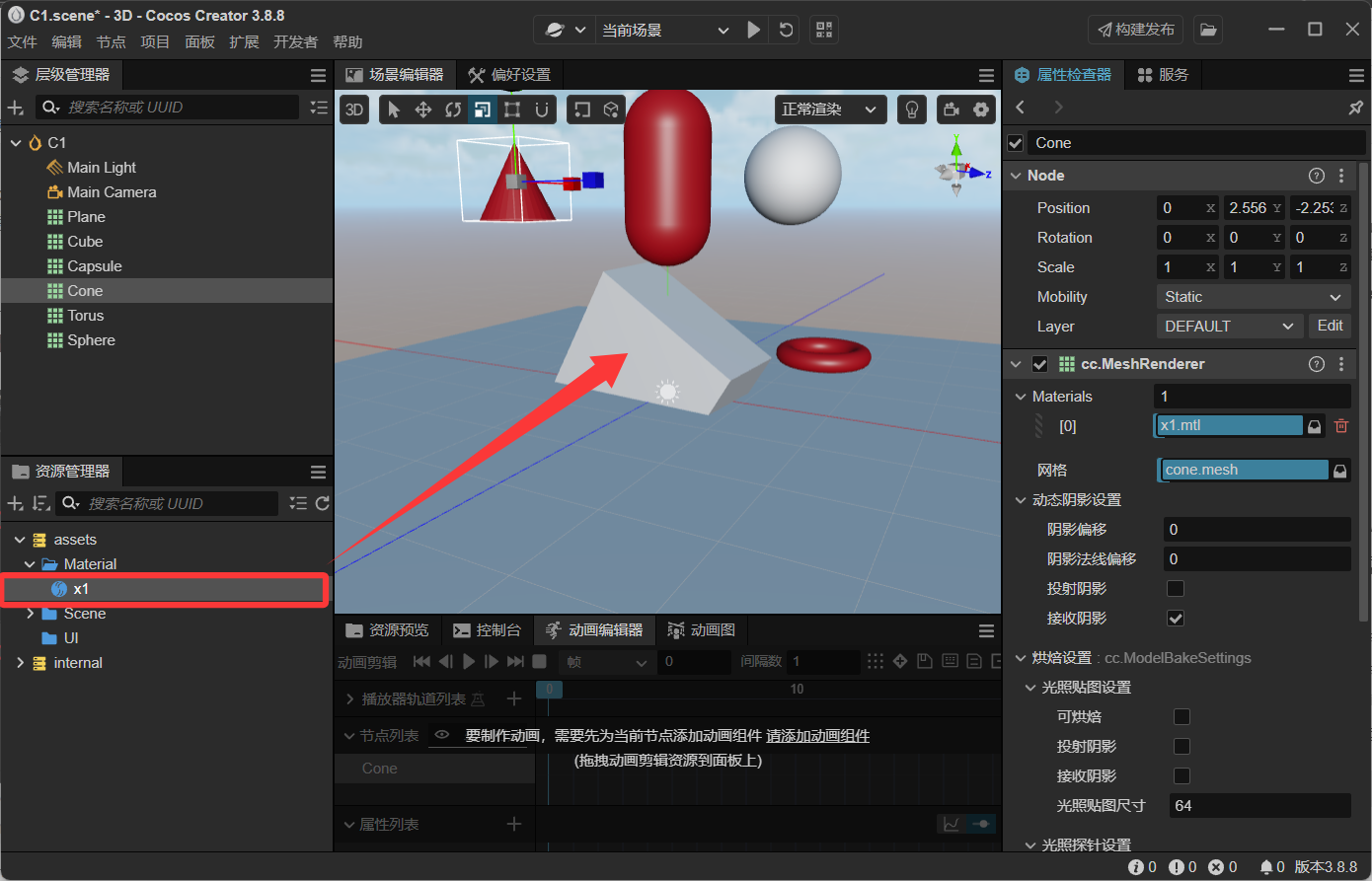Click the 请添加动画组件 link
The image size is (1372, 881).
817,736
